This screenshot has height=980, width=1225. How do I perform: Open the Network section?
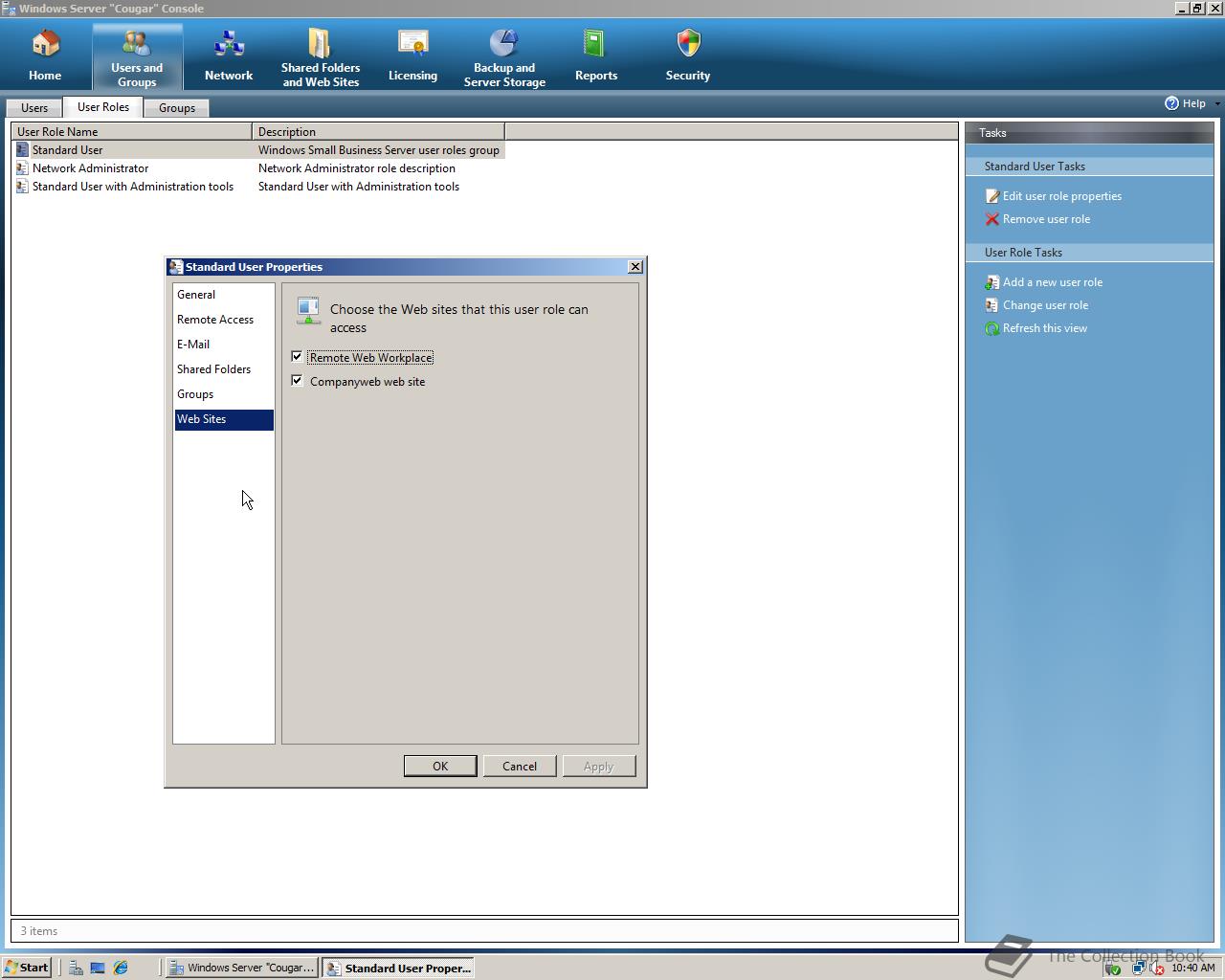pyautogui.click(x=229, y=56)
